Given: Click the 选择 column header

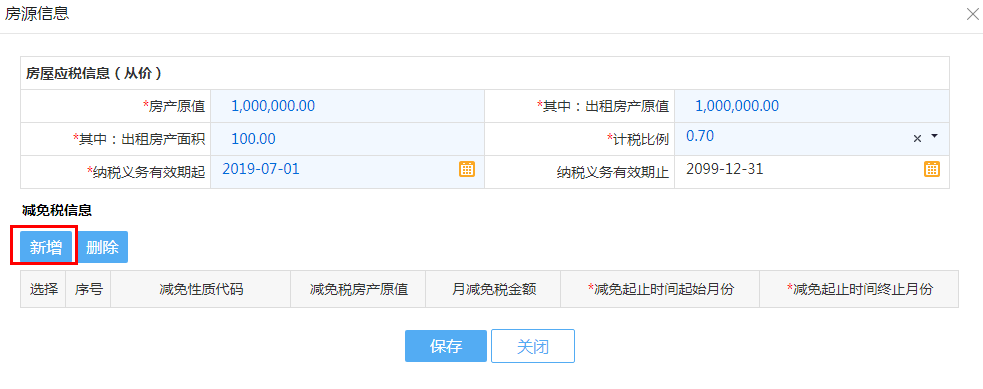Looking at the screenshot, I should click(x=43, y=289).
